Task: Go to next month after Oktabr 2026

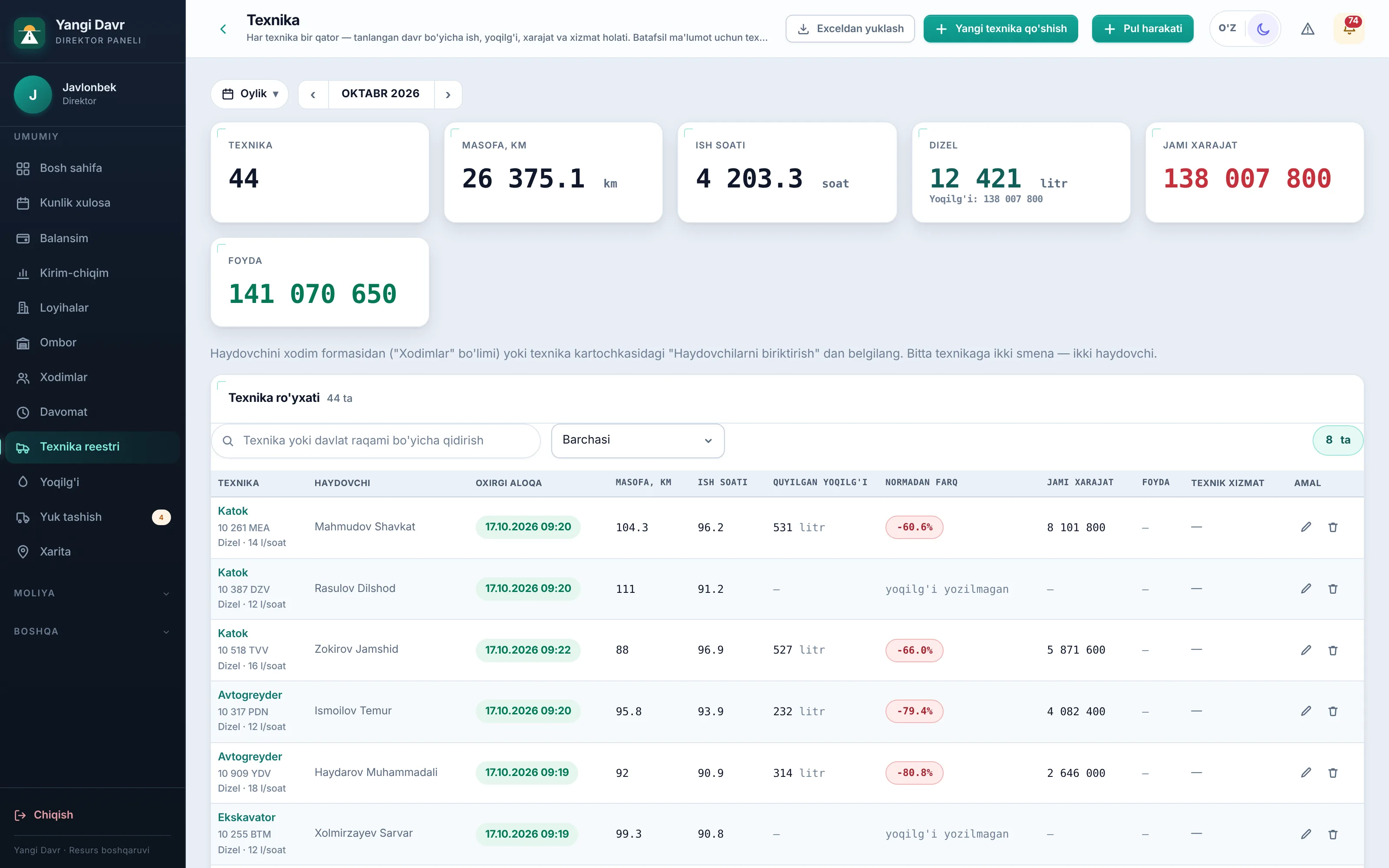Action: click(x=448, y=95)
